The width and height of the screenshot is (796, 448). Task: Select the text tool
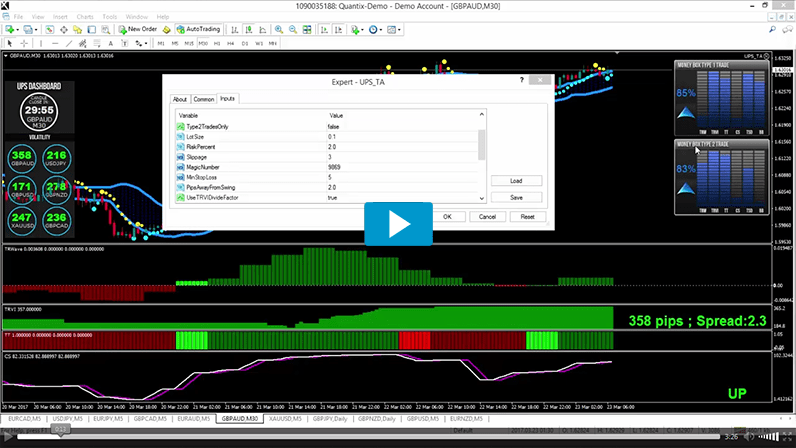tap(111, 44)
